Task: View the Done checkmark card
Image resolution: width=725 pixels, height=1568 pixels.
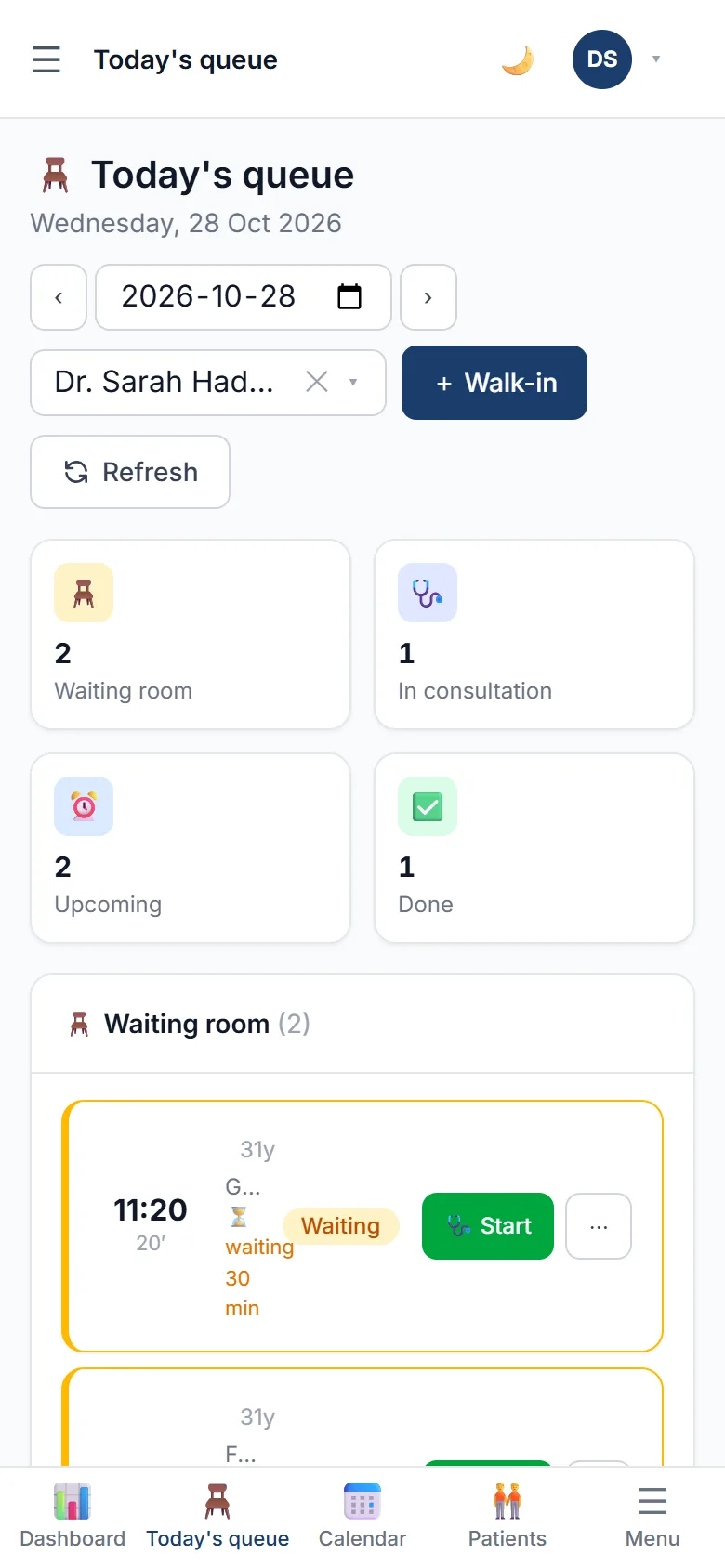Action: (x=534, y=848)
